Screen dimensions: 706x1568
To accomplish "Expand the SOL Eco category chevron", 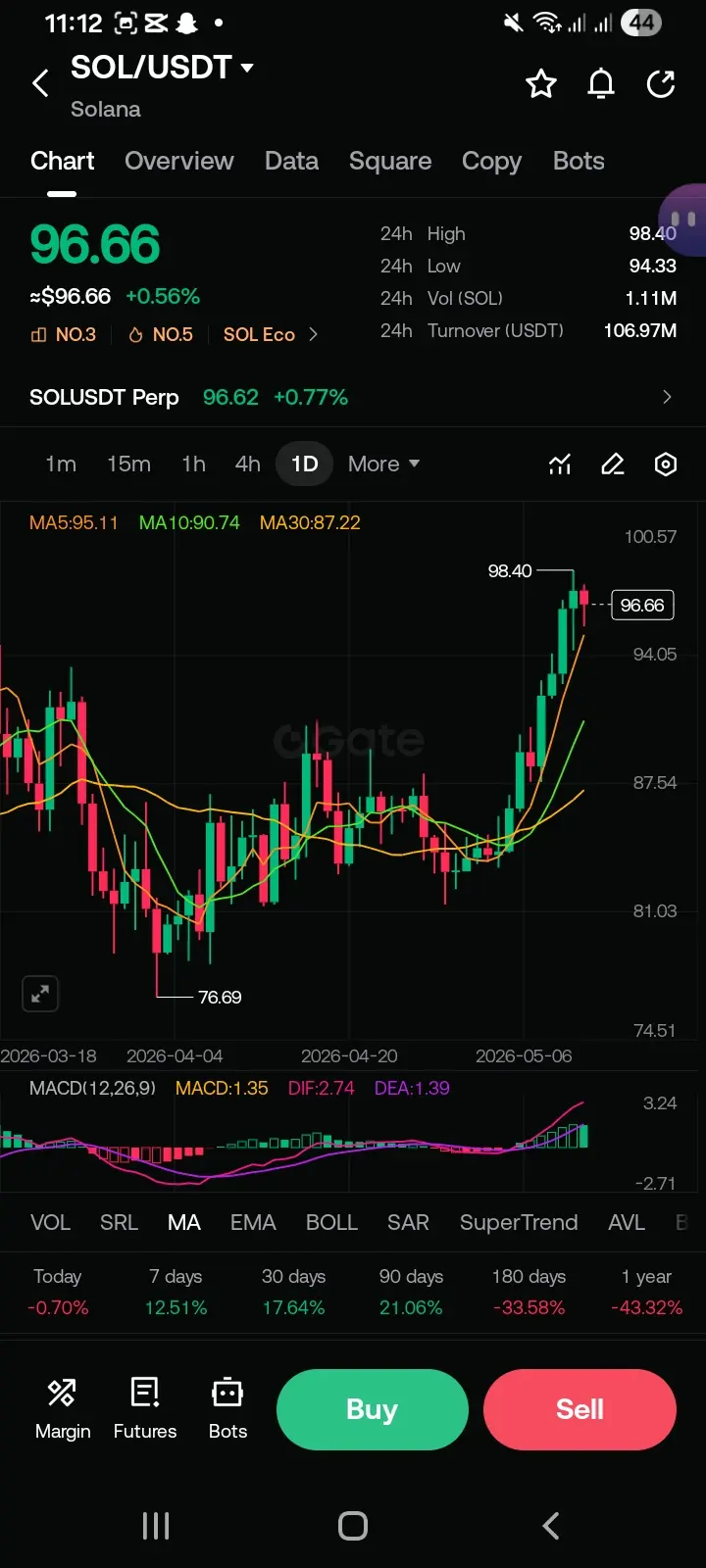I will 313,334.
